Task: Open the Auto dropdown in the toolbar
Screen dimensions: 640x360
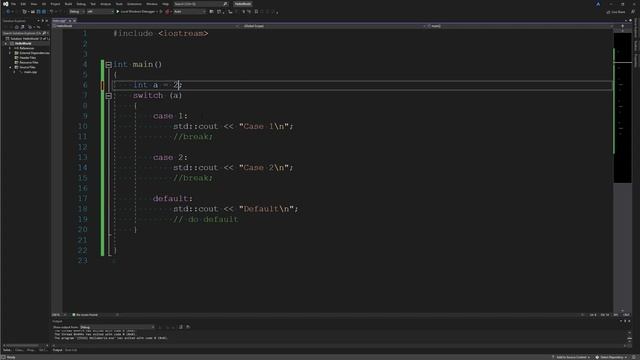Action: click(x=190, y=12)
